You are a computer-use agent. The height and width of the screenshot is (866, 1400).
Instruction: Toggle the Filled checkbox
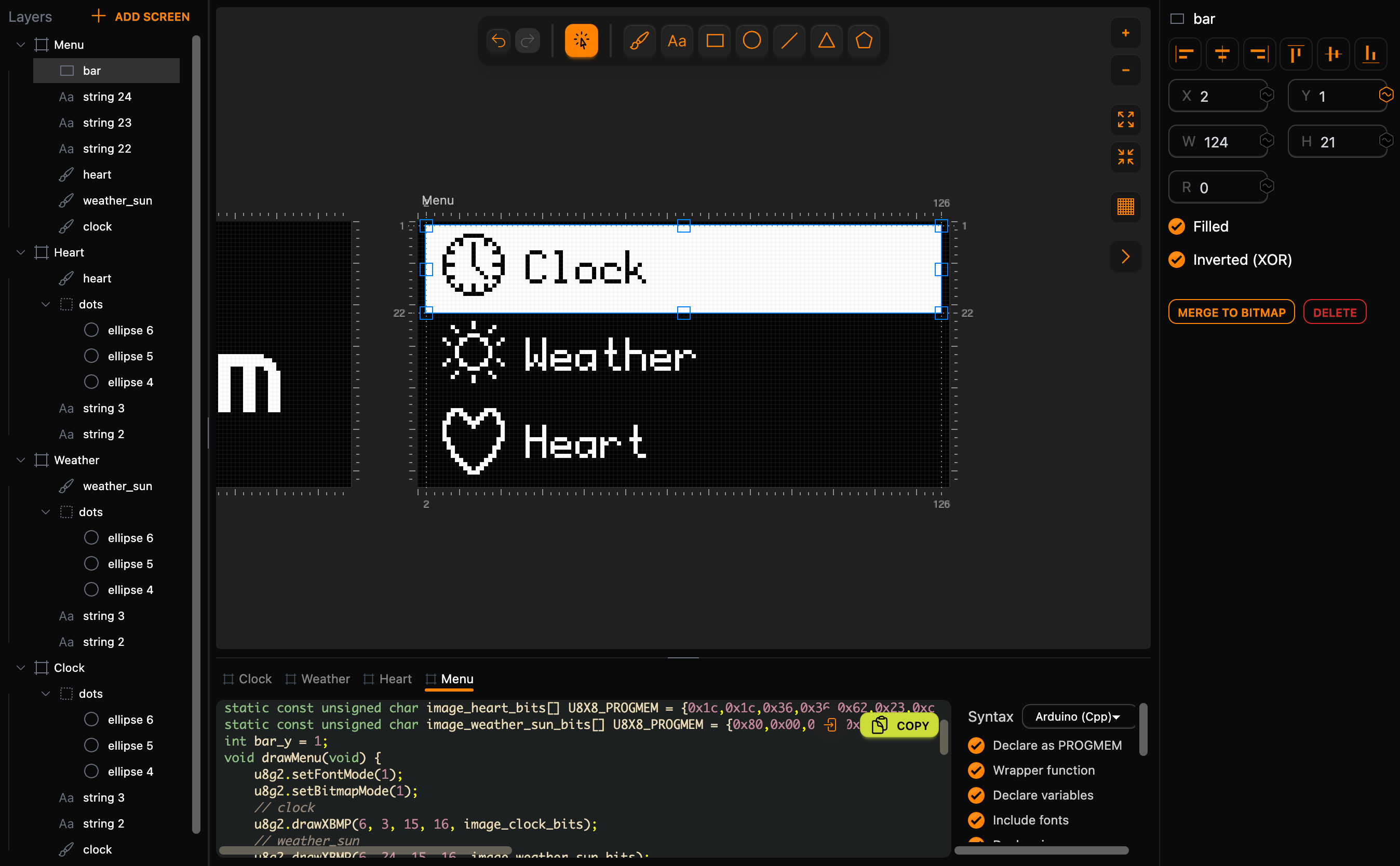[1177, 227]
